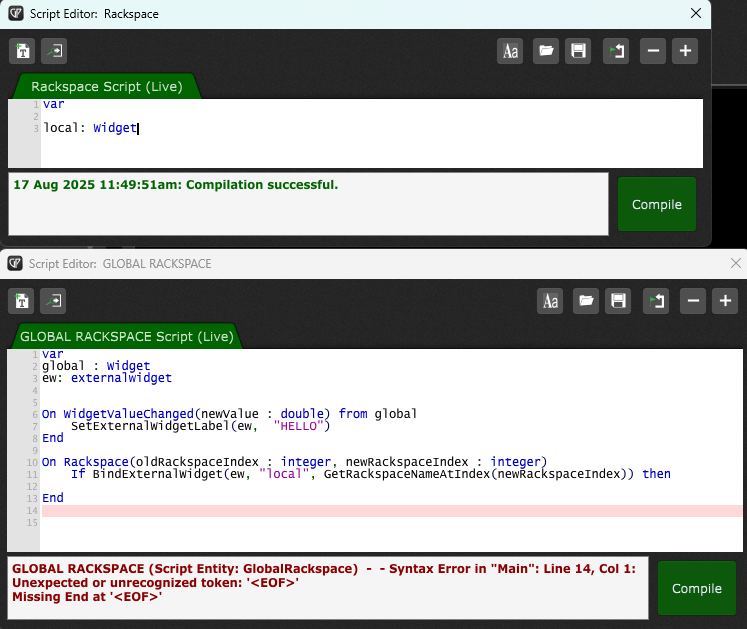Click 'var' keyword in Rackspace script
The width and height of the screenshot is (747, 629).
pyautogui.click(x=53, y=104)
